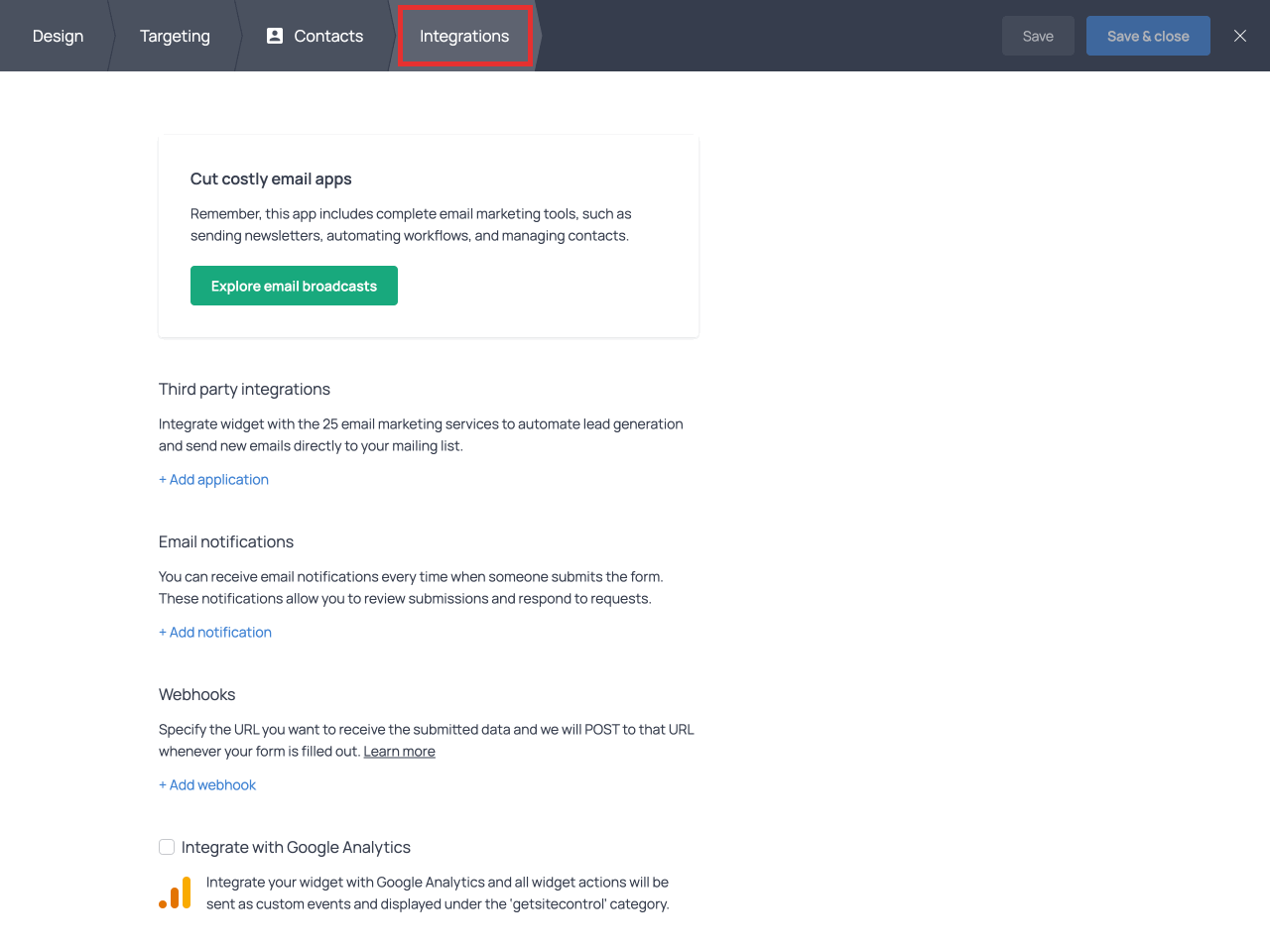Click the 'Webhooks' section title
The width and height of the screenshot is (1270, 952).
[196, 694]
